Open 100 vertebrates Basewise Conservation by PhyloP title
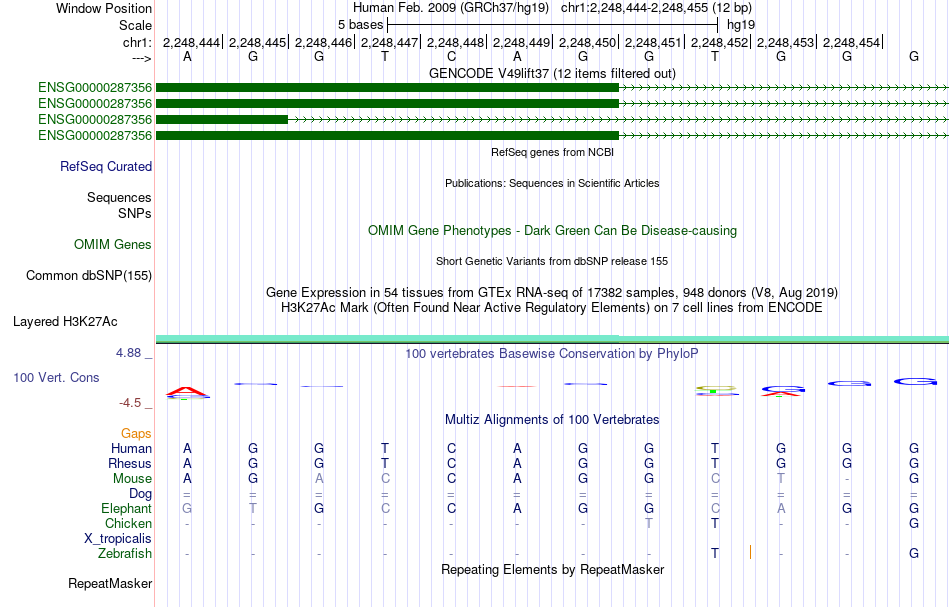This screenshot has width=950, height=607. tap(552, 353)
